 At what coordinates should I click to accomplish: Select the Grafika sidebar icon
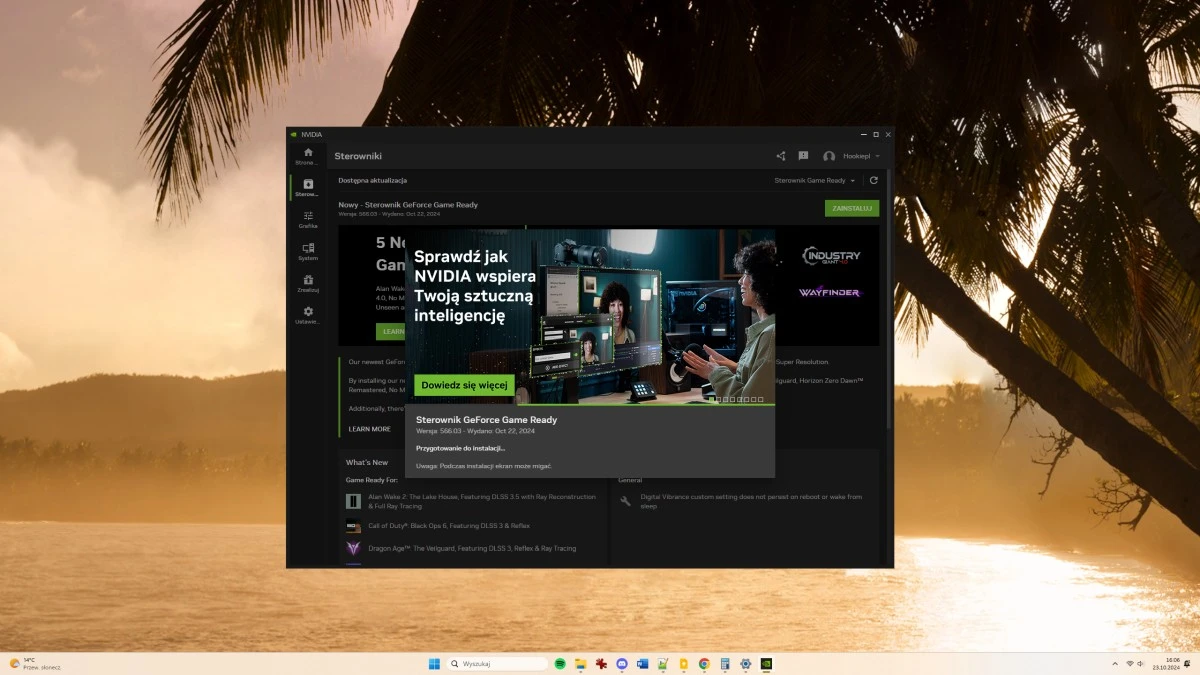[x=307, y=219]
